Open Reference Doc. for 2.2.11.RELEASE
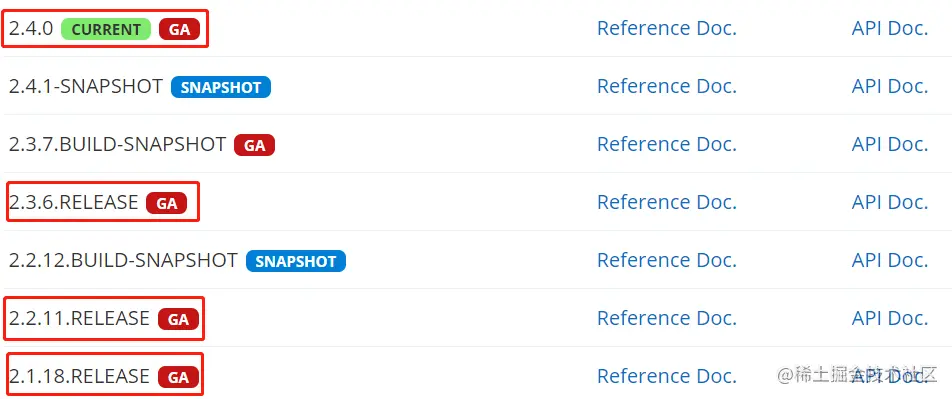Viewport: 952px width, 399px height. tap(667, 318)
